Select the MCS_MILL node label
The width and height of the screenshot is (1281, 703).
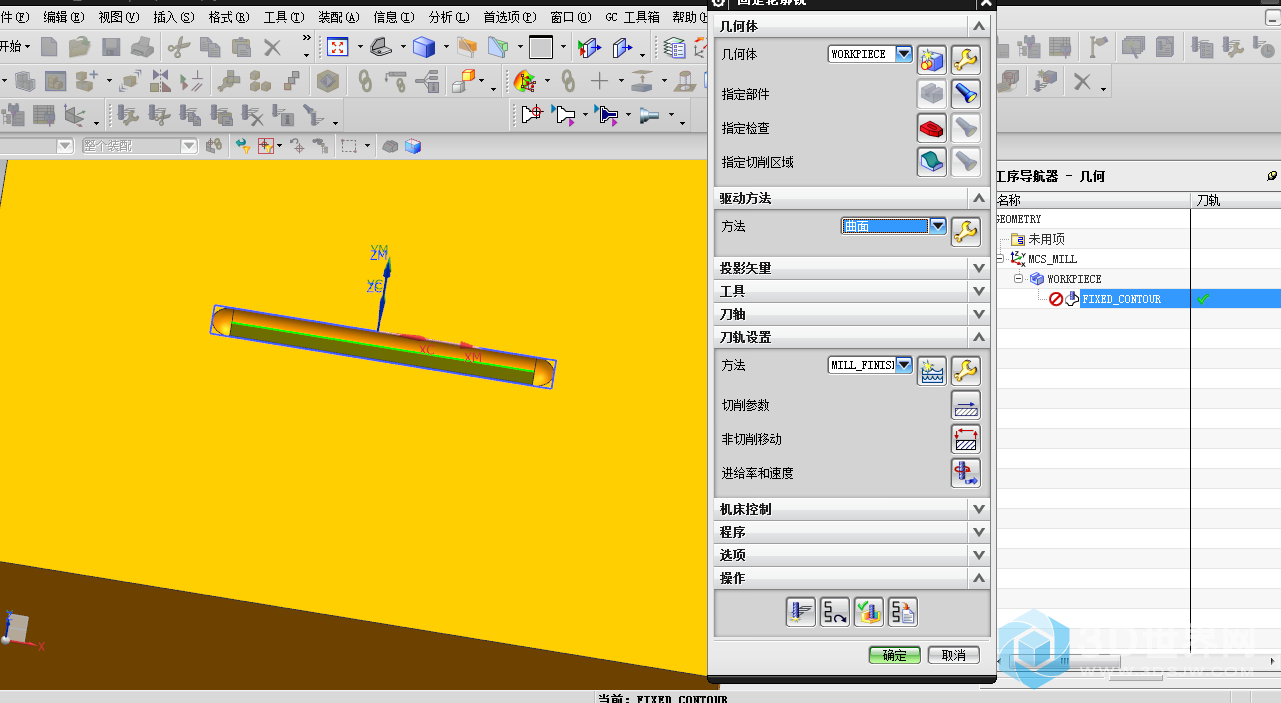tap(1052, 259)
